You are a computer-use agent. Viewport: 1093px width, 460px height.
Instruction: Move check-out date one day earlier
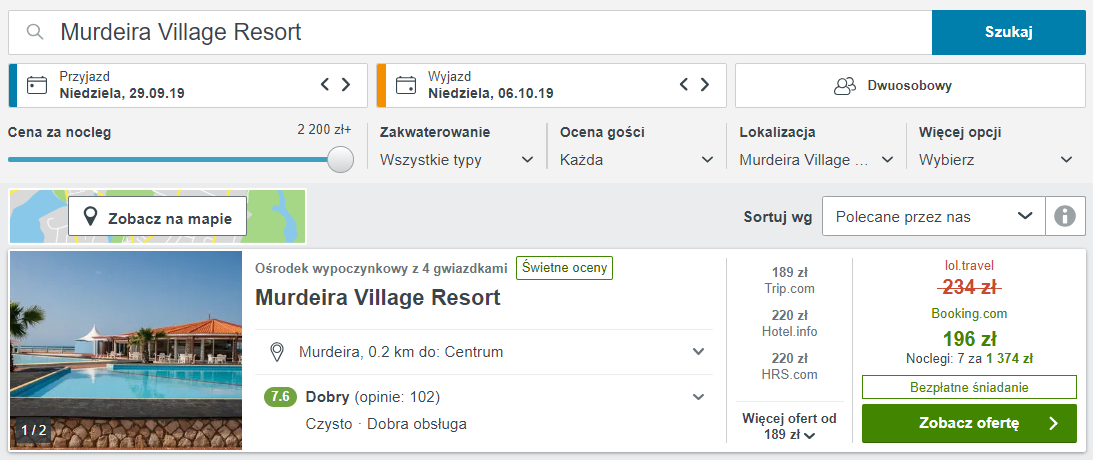[684, 85]
